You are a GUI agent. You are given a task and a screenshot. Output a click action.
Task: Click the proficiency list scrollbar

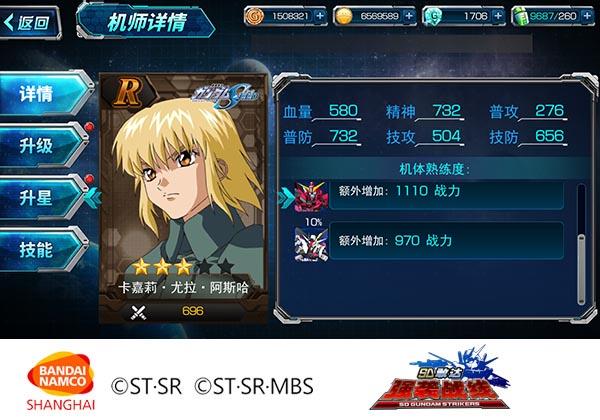(581, 244)
